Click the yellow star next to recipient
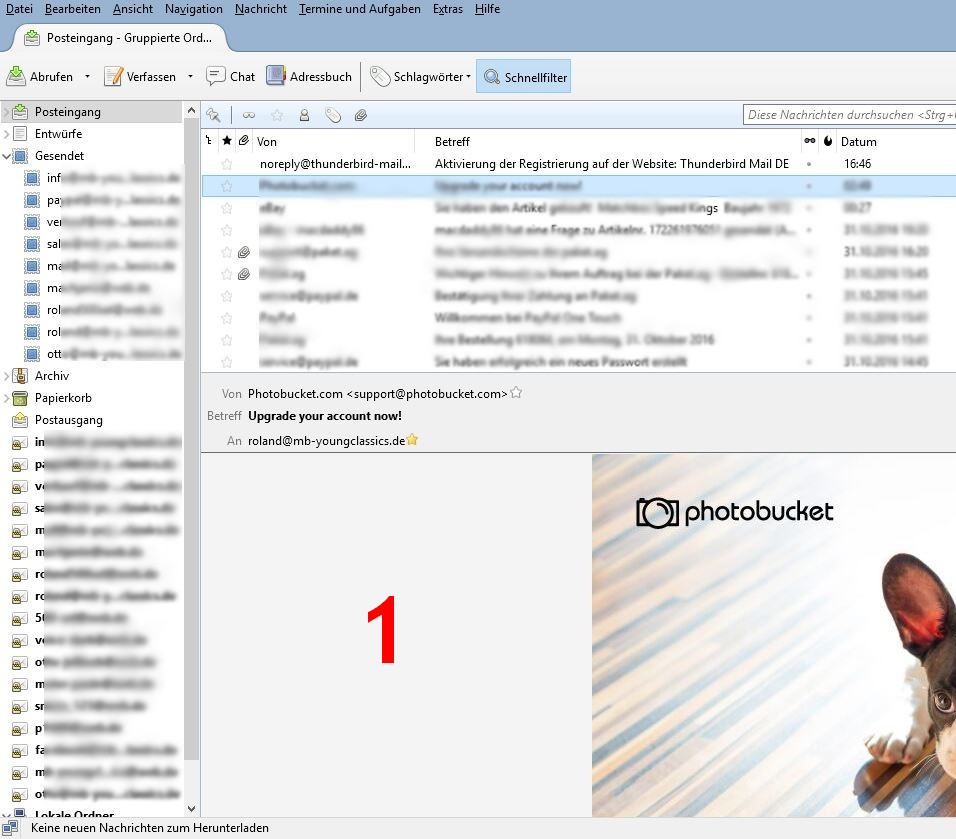The height and width of the screenshot is (839, 956). [412, 439]
